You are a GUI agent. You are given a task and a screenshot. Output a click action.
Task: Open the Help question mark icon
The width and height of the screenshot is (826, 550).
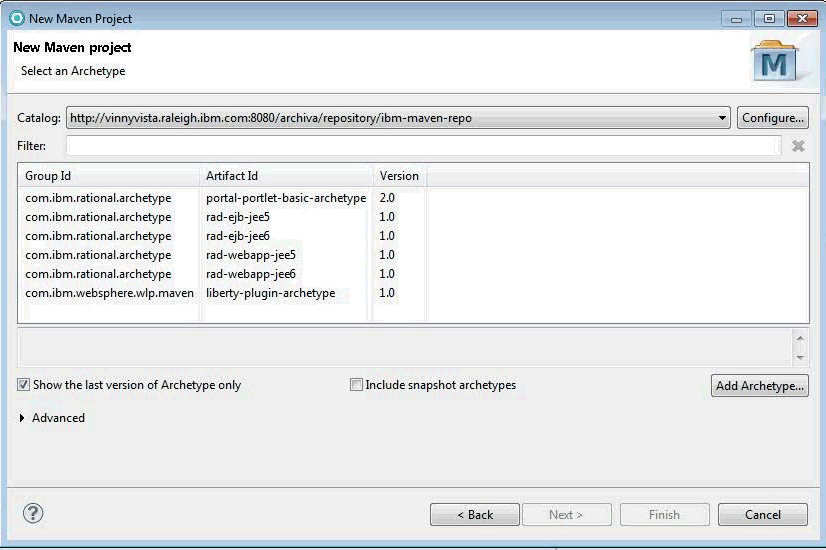click(33, 513)
